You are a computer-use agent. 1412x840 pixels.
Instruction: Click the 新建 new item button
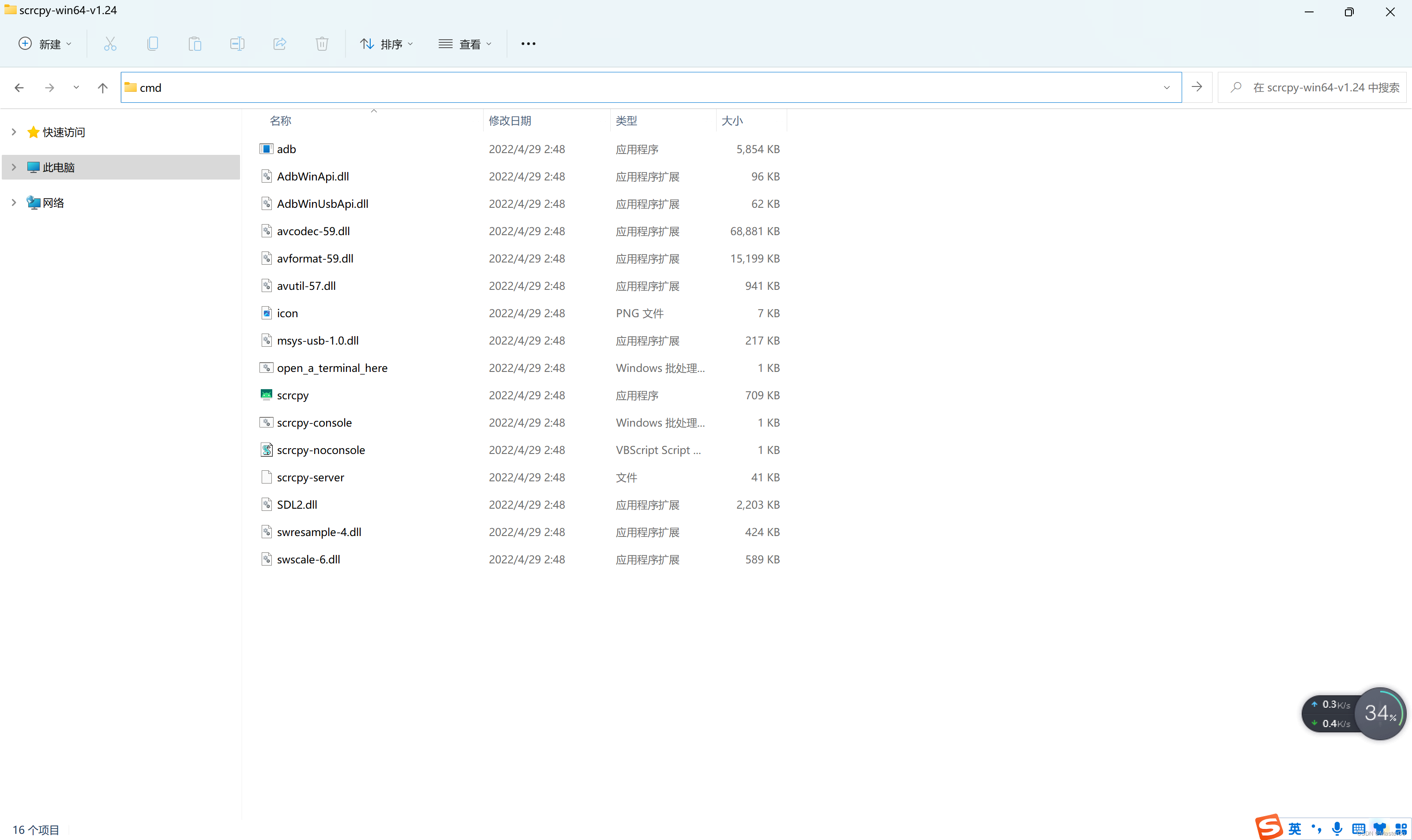click(x=45, y=44)
